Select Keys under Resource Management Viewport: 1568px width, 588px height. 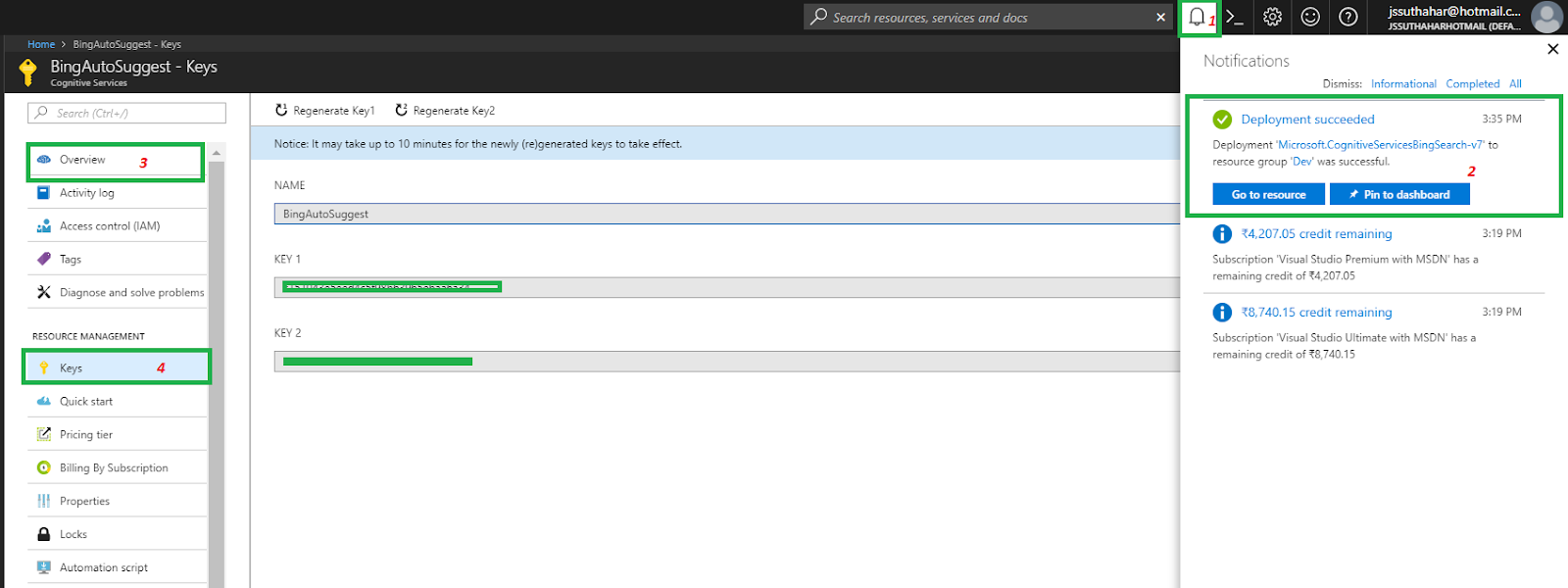pyautogui.click(x=118, y=367)
